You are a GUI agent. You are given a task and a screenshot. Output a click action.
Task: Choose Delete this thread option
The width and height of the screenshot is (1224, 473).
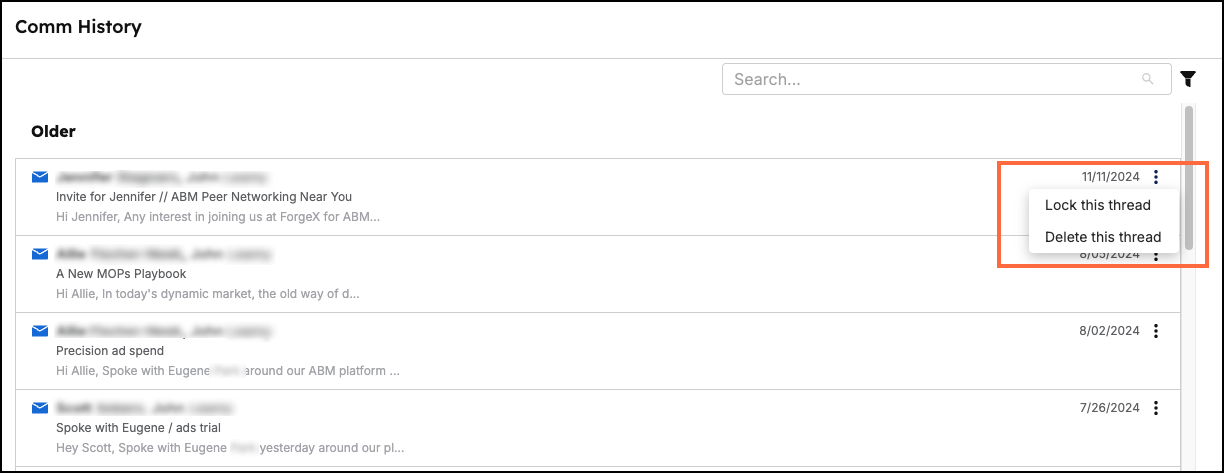1103,237
